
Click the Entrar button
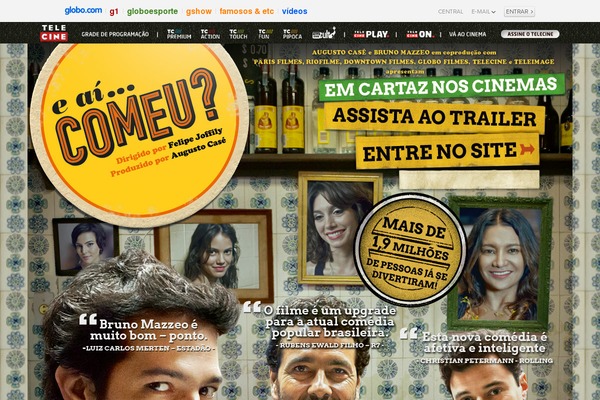519,12
